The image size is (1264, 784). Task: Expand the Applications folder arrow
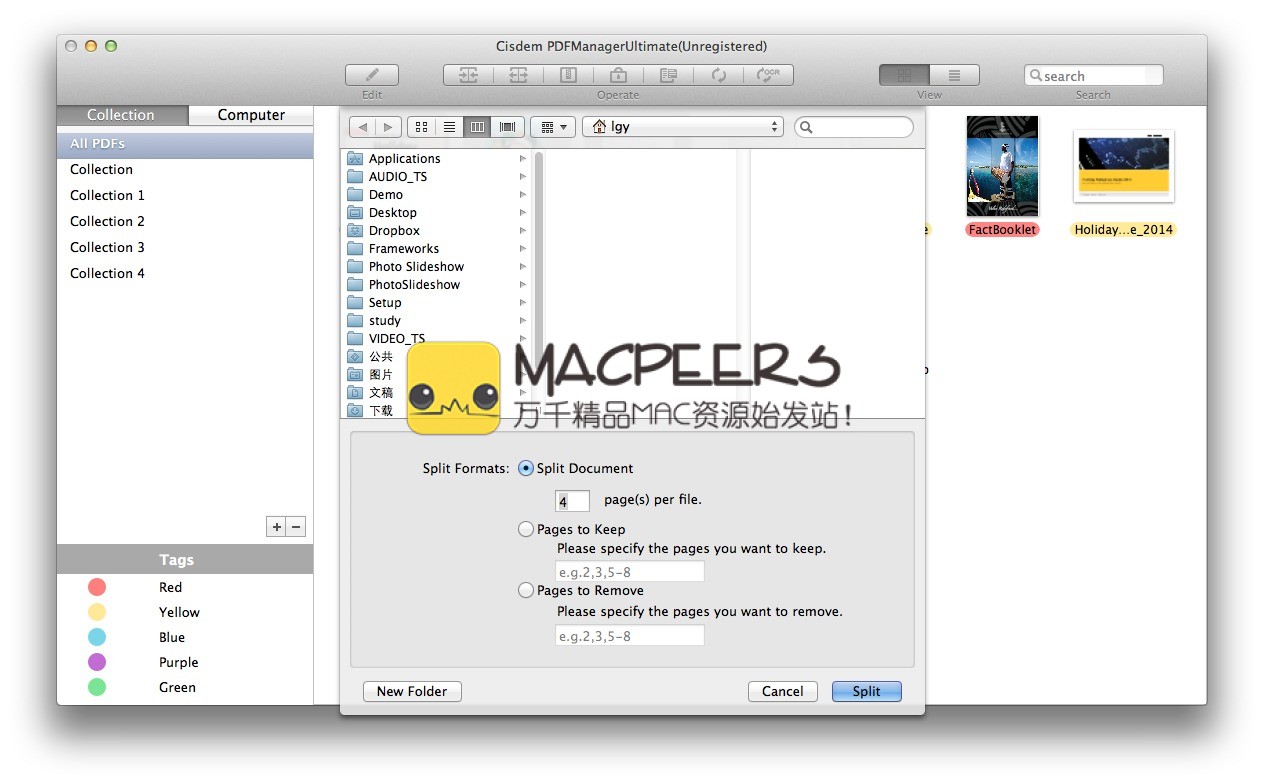tap(523, 159)
